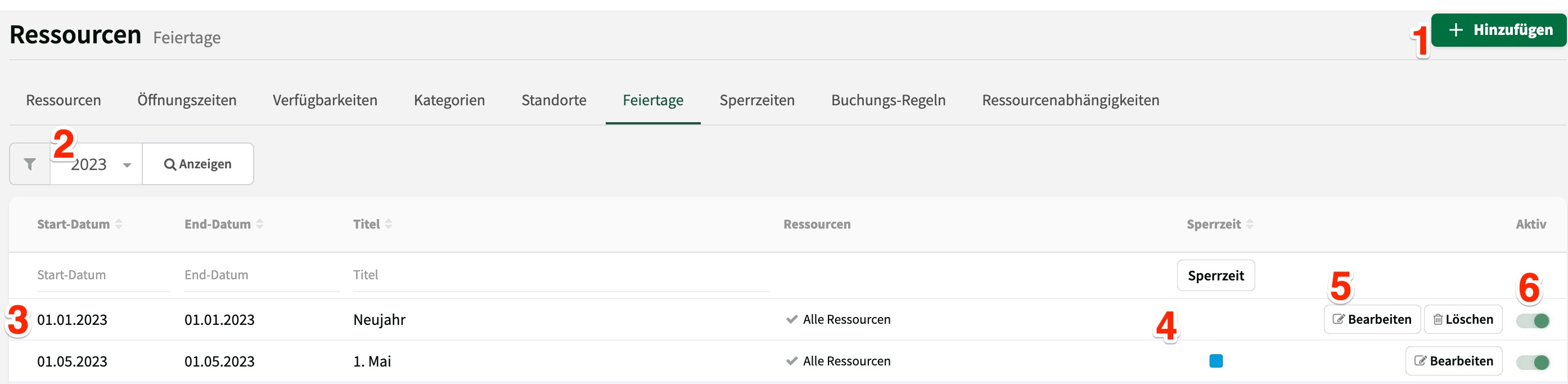Viewport: 1568px width, 384px height.
Task: Click the Sperrzeit filter button
Action: point(1215,275)
